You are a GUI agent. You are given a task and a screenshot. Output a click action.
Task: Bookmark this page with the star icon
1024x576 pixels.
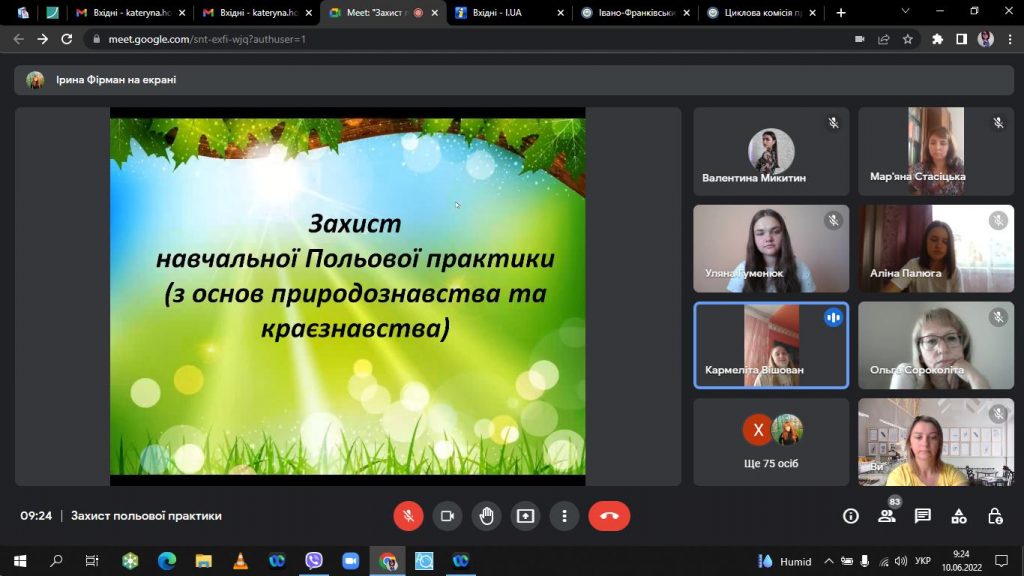tap(908, 39)
